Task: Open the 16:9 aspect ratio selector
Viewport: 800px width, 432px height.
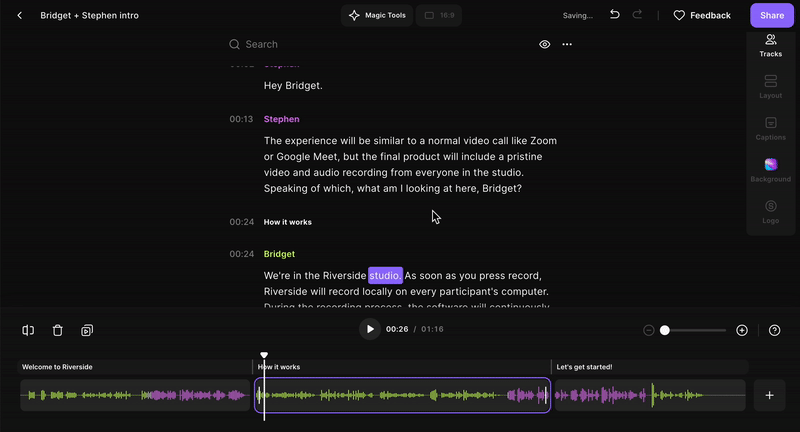Action: [439, 15]
